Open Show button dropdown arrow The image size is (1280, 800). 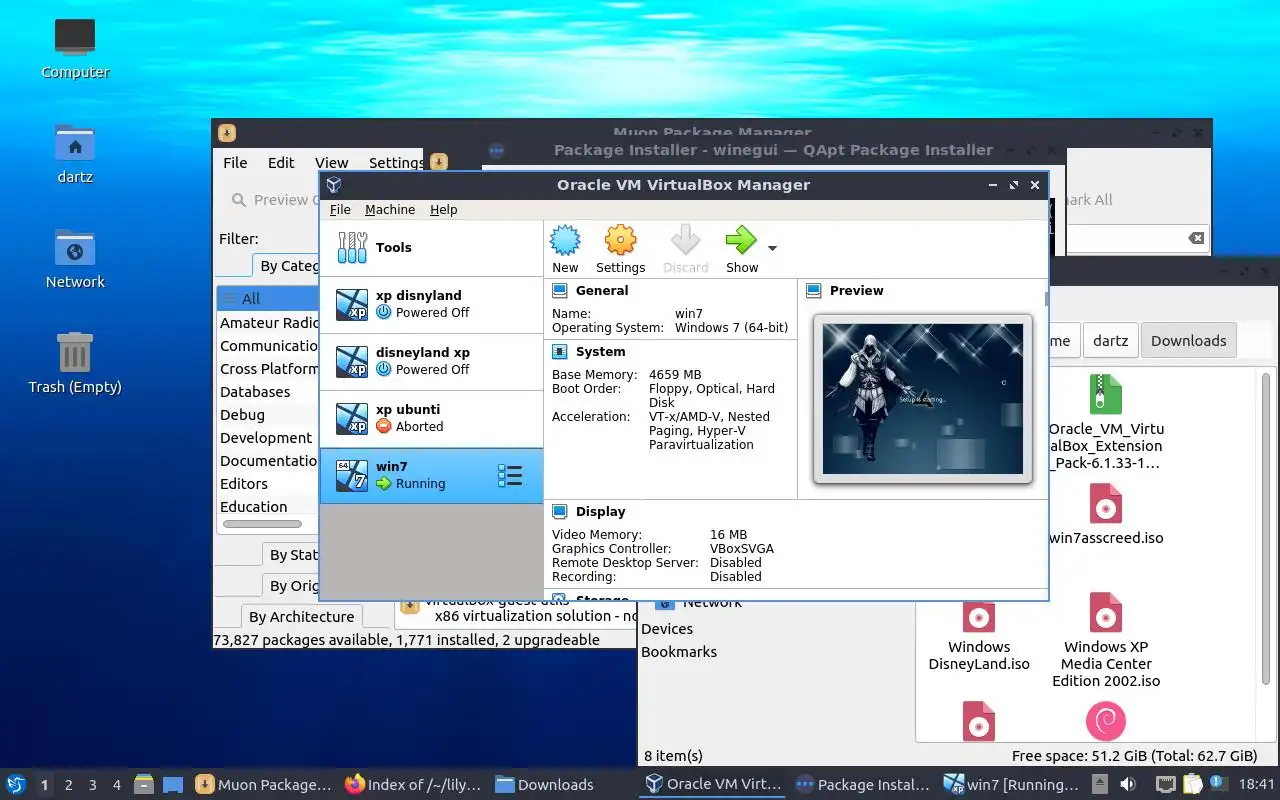tap(772, 248)
